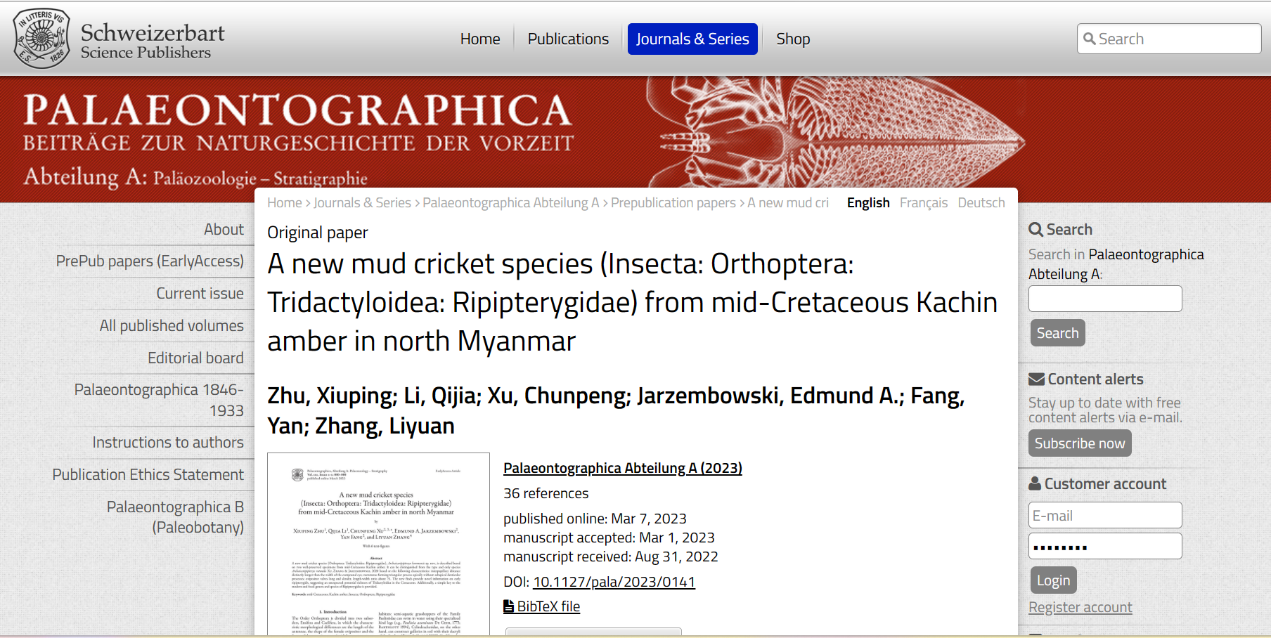Click the paper's first-page thumbnail
Viewport: 1271px width, 638px height.
378,543
